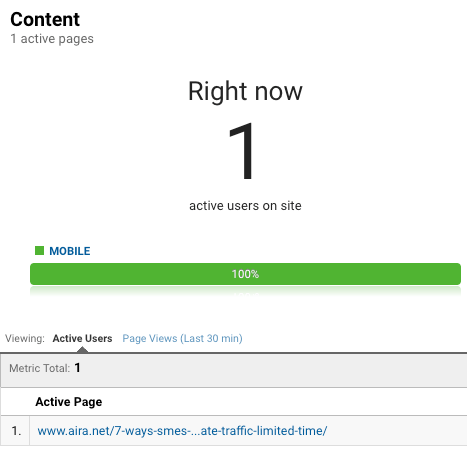Click the large active users count number

pos(242,151)
